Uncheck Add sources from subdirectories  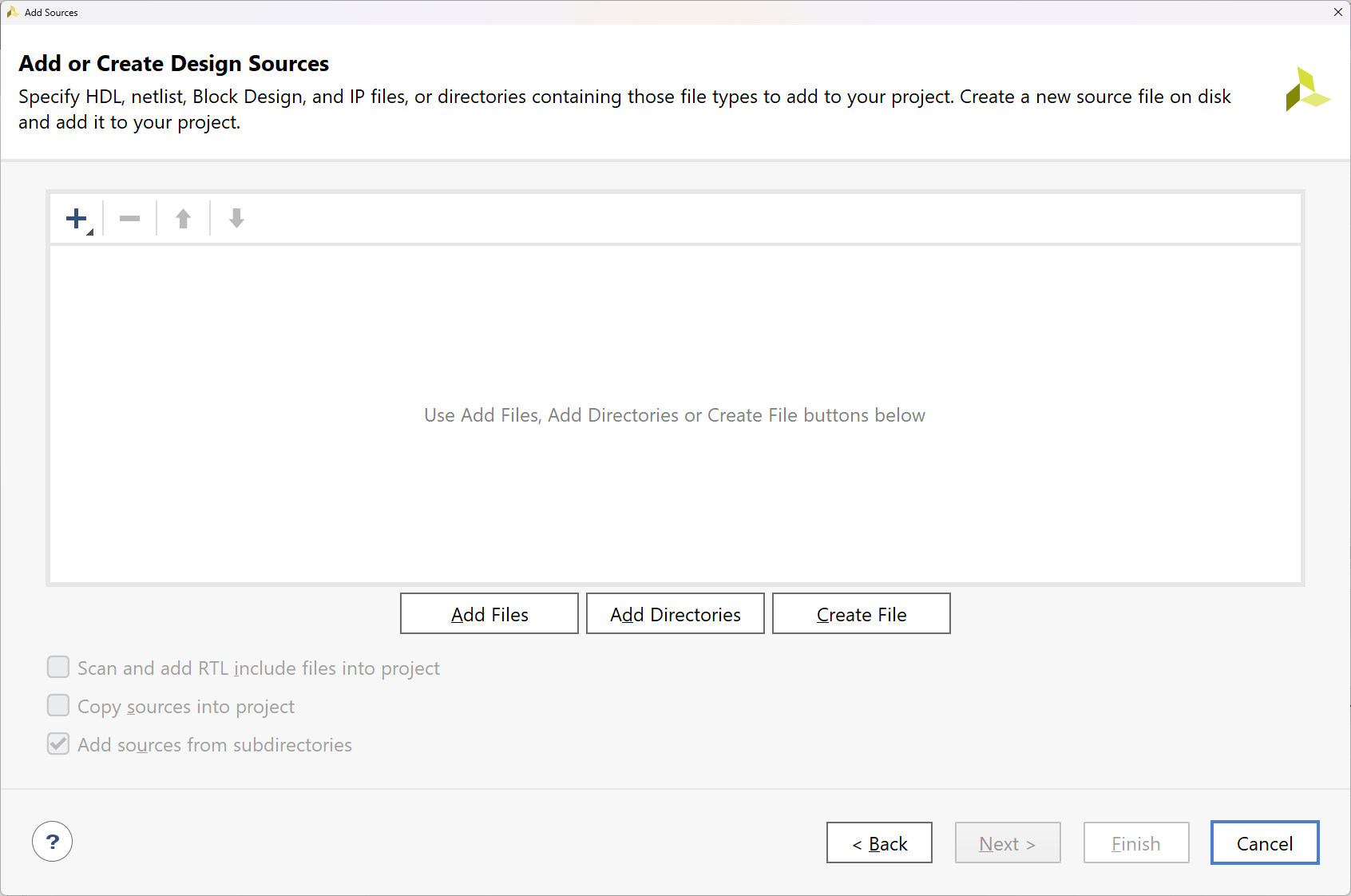(57, 743)
